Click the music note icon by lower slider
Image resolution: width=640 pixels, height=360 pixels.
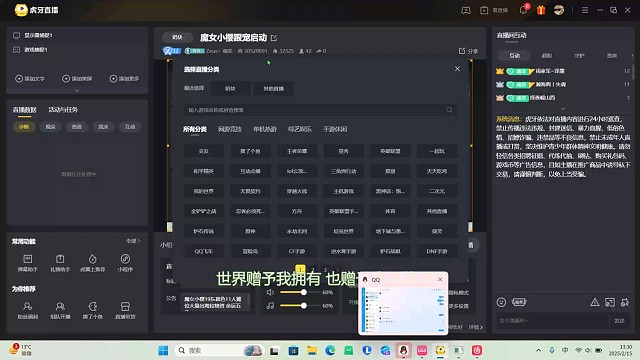pos(270,305)
